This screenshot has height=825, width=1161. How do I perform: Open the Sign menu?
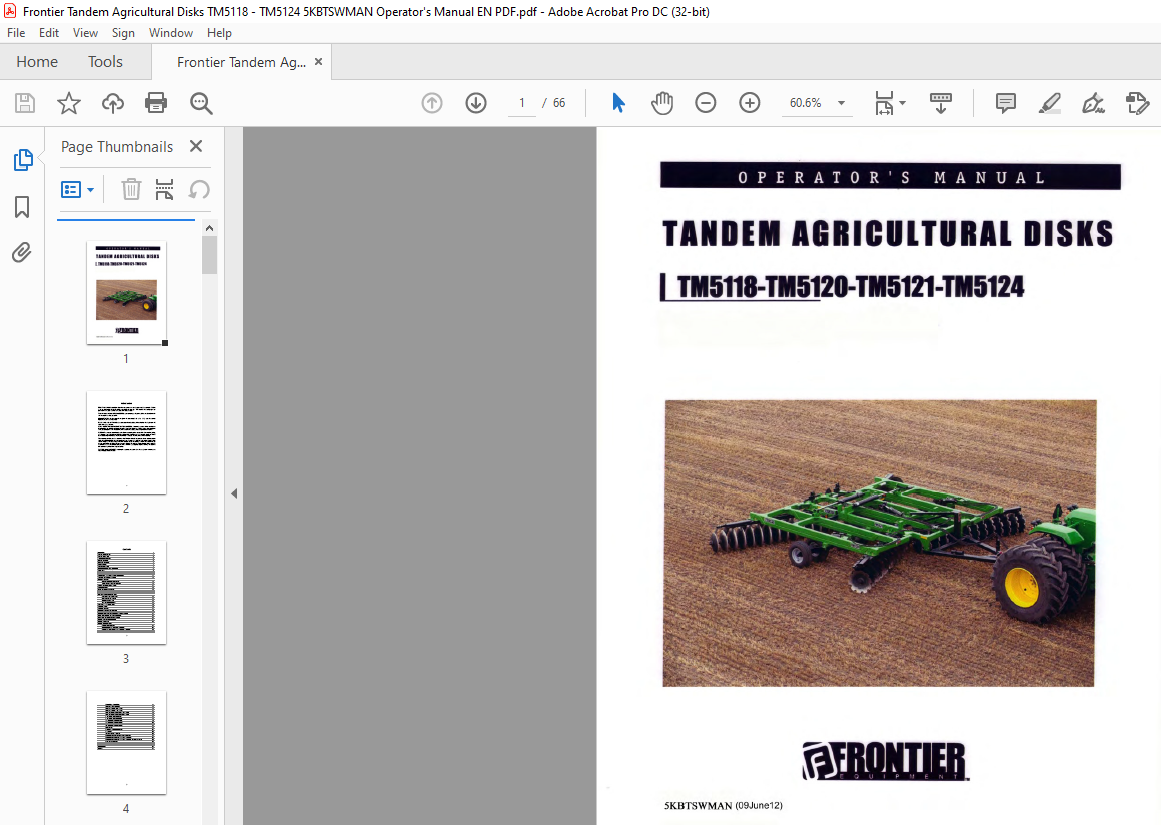pos(123,33)
